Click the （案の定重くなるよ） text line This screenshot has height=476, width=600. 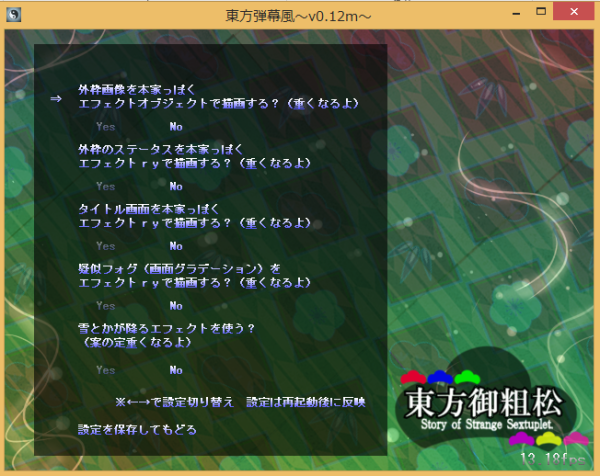point(137,342)
